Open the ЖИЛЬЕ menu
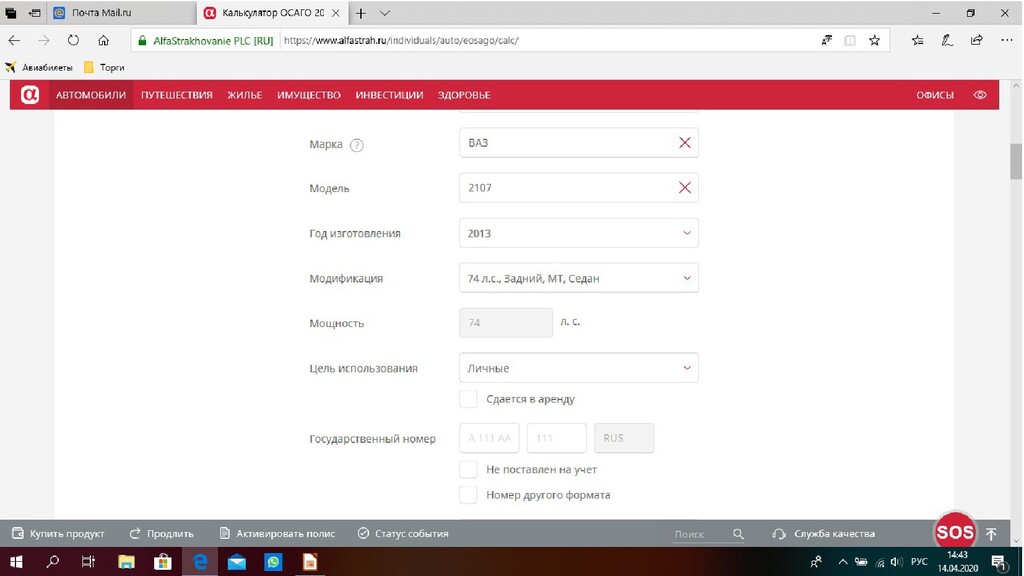 245,95
